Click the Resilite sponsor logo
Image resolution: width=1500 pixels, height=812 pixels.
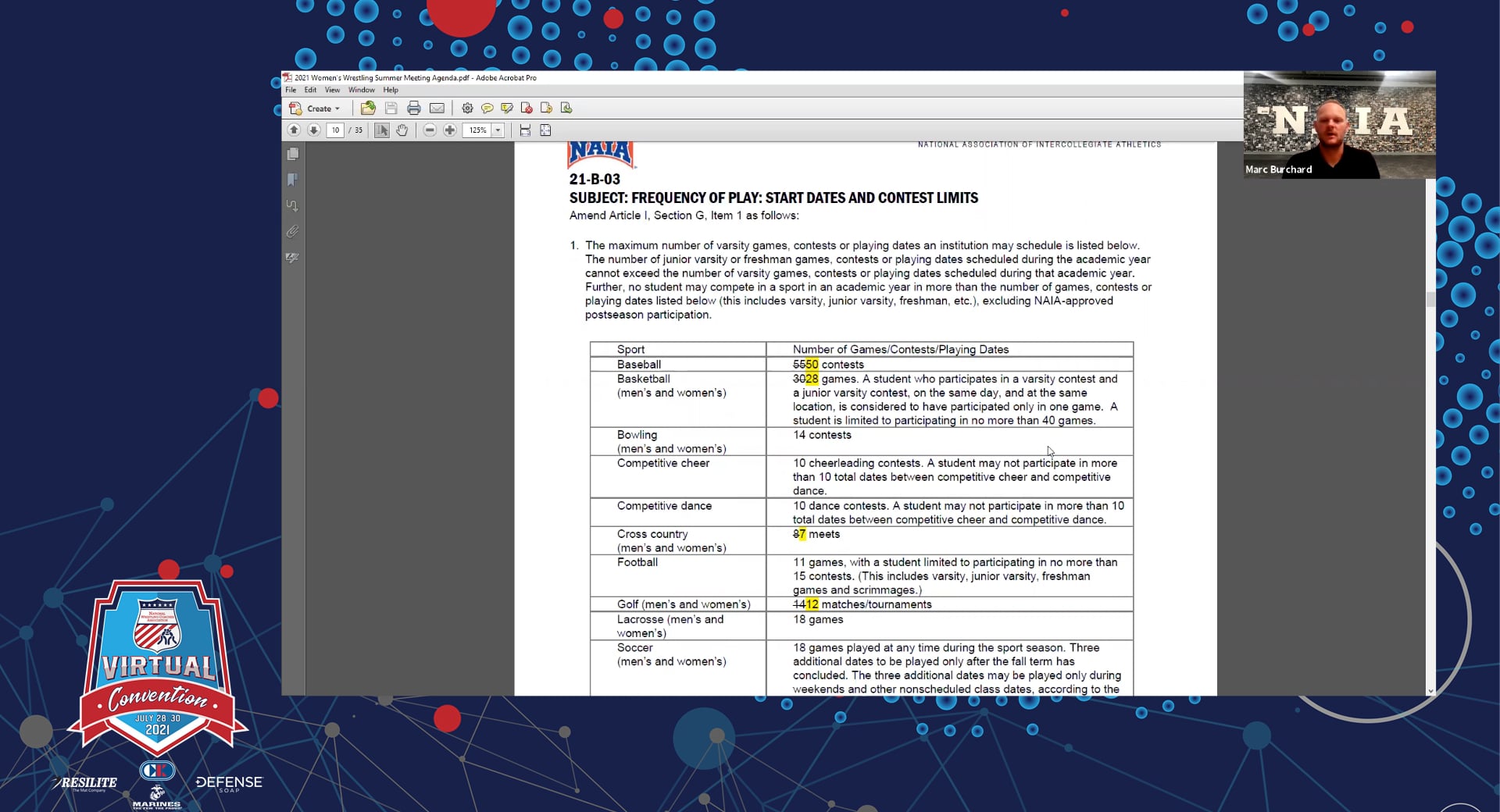pos(85,783)
